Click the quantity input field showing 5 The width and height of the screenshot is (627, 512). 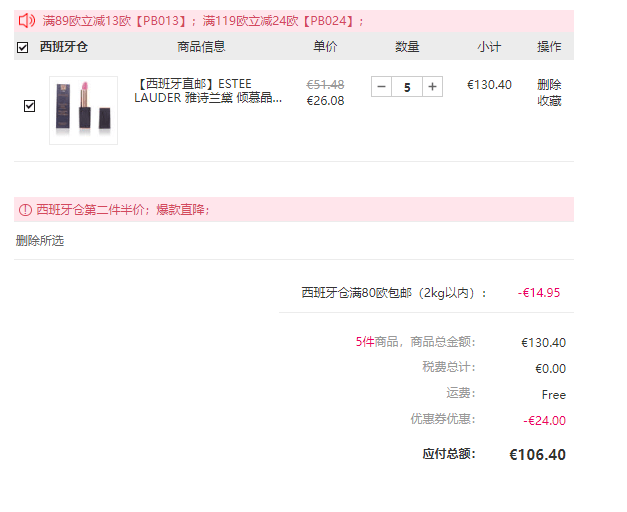[407, 86]
